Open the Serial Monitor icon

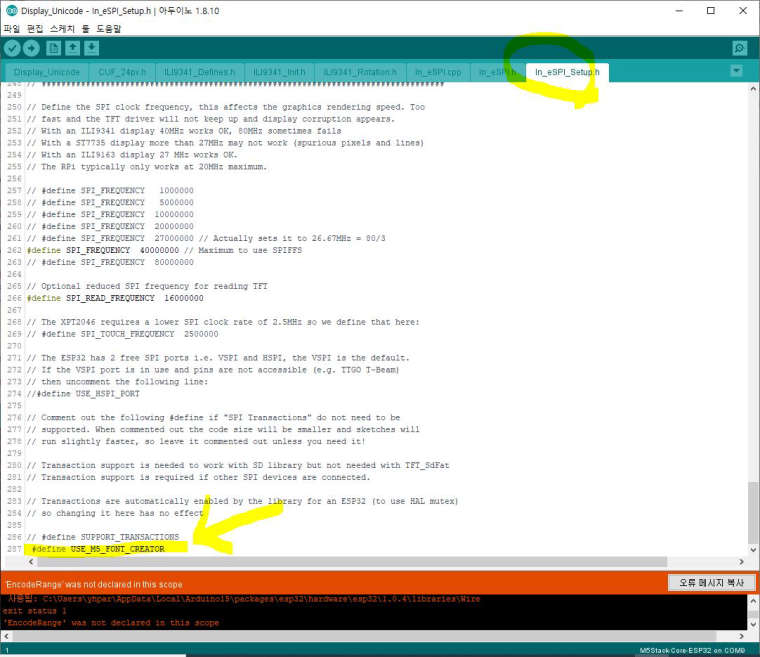(x=740, y=48)
